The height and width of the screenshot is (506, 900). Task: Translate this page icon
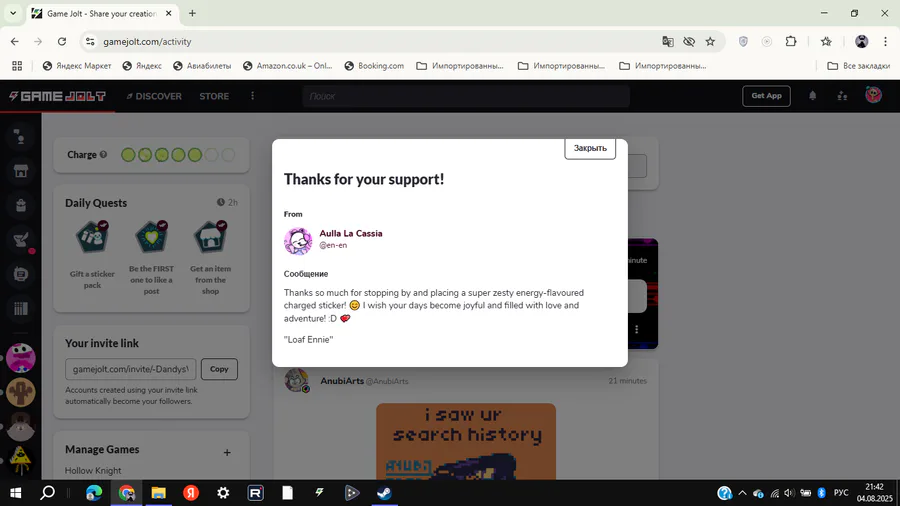point(668,41)
